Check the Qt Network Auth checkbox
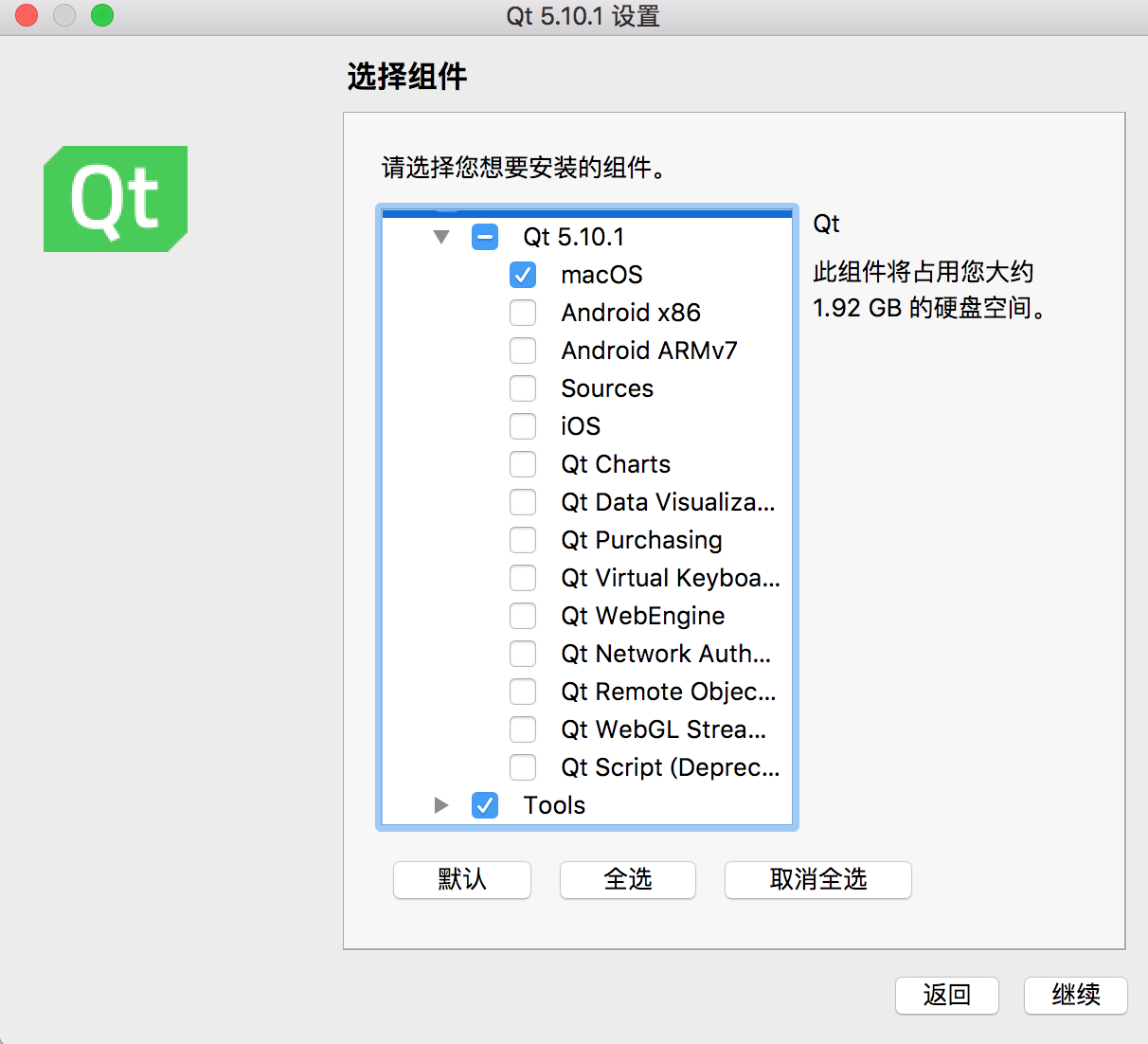1148x1044 pixels. [x=523, y=654]
